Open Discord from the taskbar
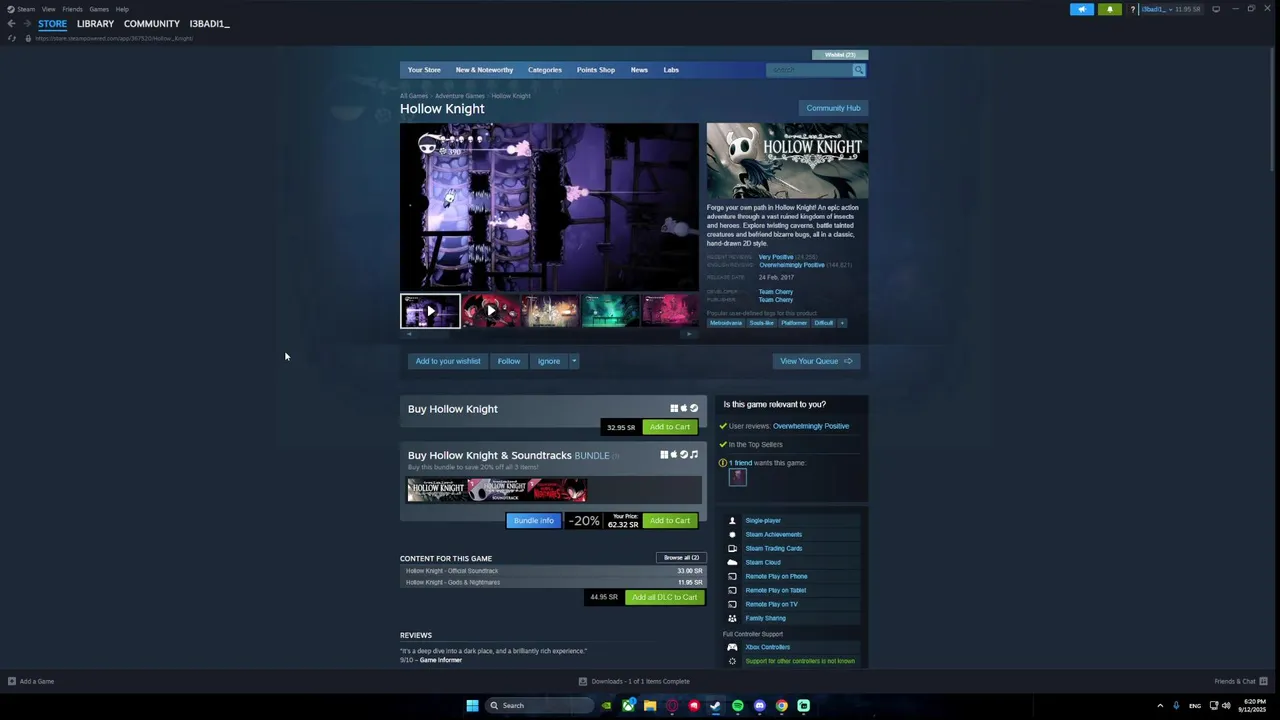The width and height of the screenshot is (1280, 720). (x=760, y=705)
